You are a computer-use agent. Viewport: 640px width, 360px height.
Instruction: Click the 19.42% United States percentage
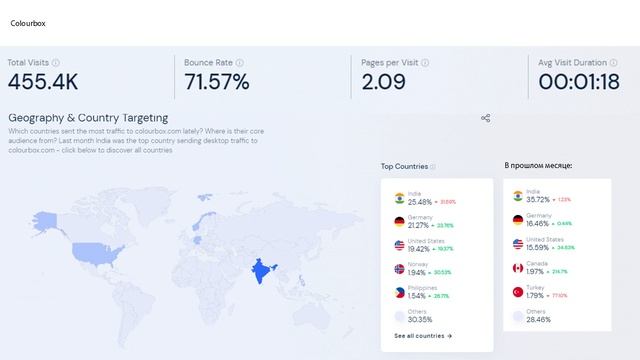(x=419, y=249)
